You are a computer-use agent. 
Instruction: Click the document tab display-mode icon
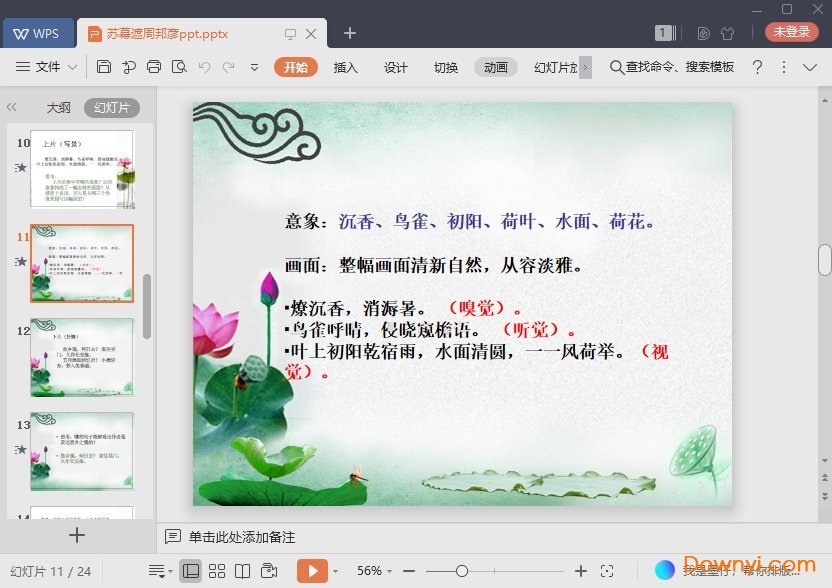pos(290,34)
